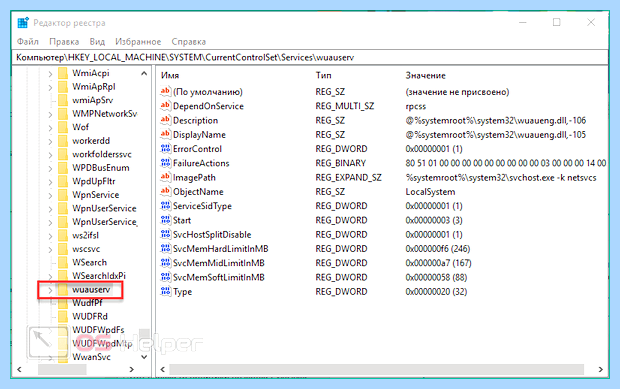Image resolution: width=620 pixels, height=389 pixels.
Task: Expand the WmiApRpl tree node
Action: click(50, 87)
